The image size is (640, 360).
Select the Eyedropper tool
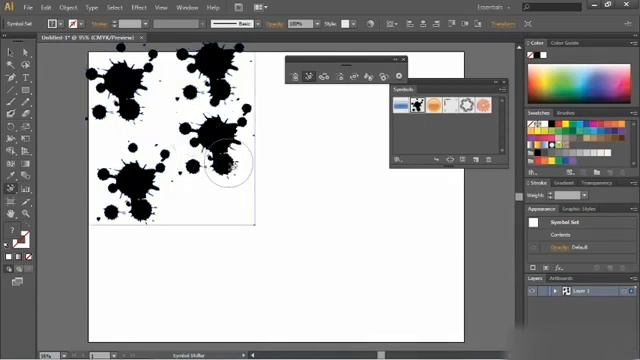11,176
